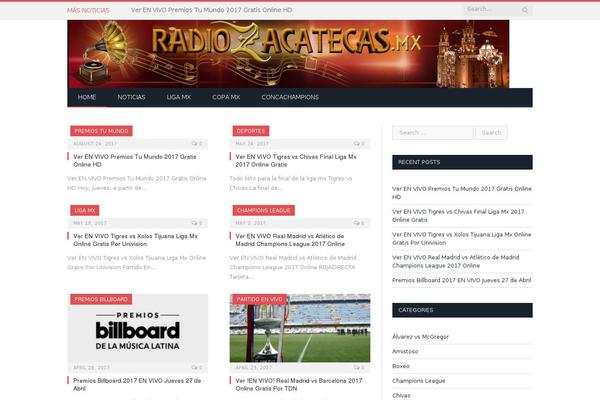Open comment count icon on Real Madrid vs Atlético post
This screenshot has width=600, height=400.
359,223
